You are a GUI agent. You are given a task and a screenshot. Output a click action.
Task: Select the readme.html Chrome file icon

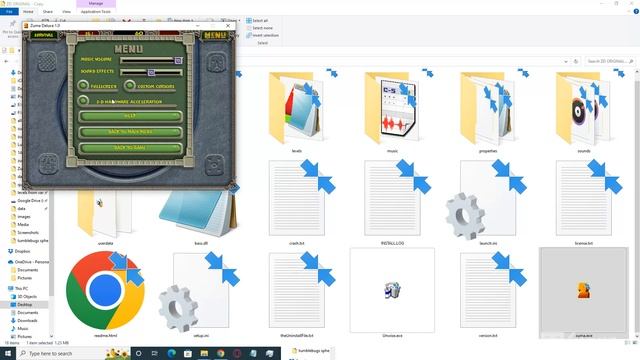[x=105, y=290]
